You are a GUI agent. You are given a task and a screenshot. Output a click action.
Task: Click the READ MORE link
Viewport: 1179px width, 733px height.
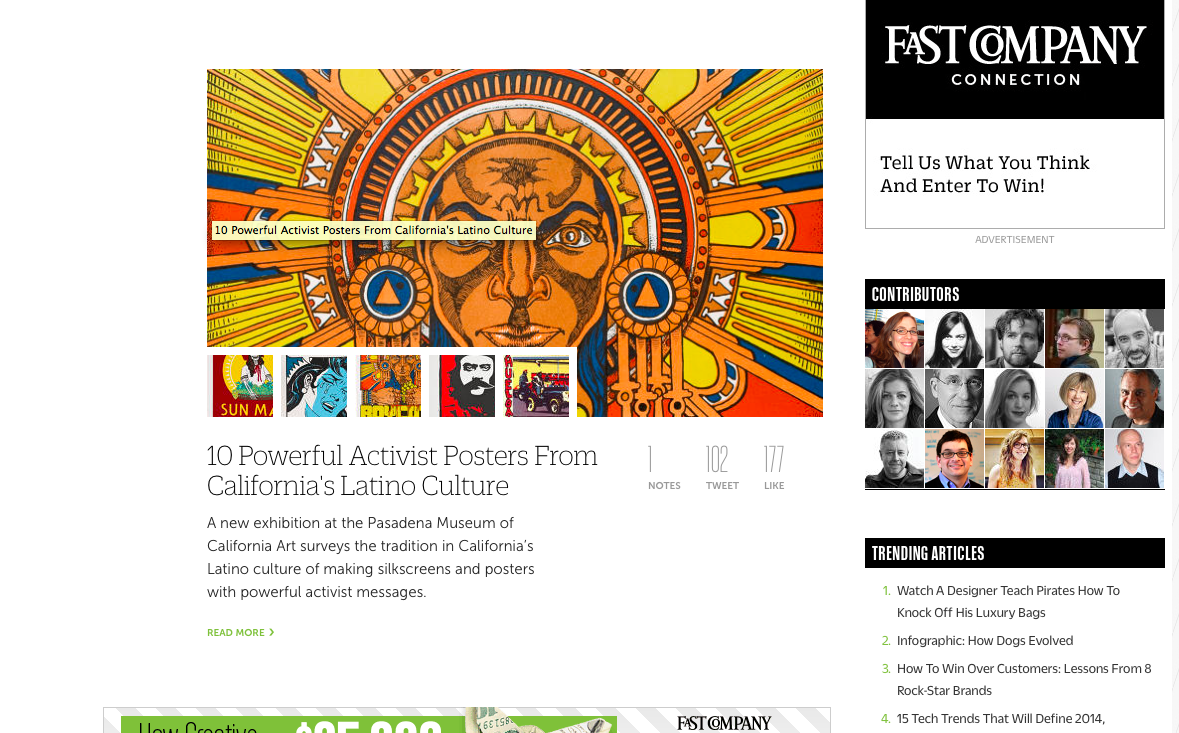point(241,632)
